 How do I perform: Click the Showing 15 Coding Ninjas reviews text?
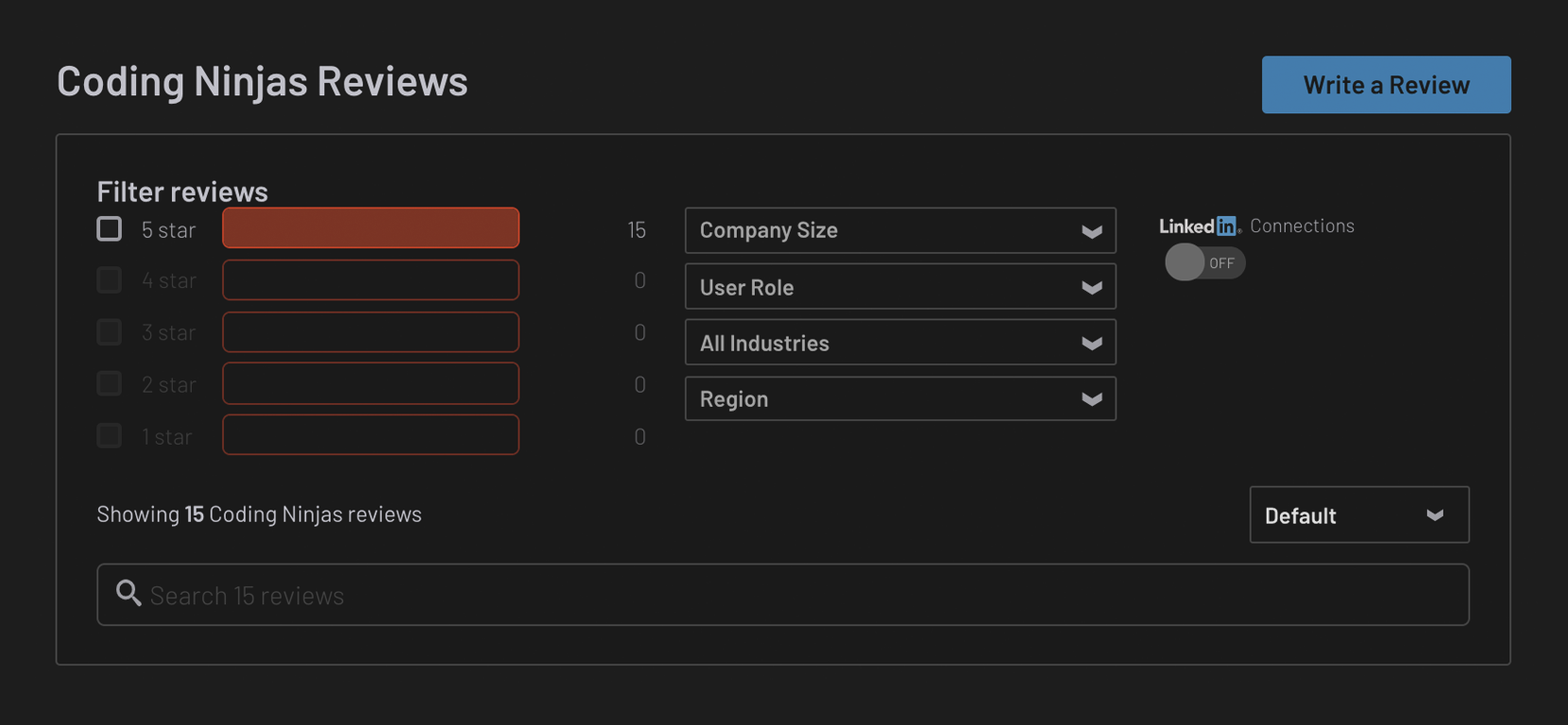pyautogui.click(x=259, y=514)
